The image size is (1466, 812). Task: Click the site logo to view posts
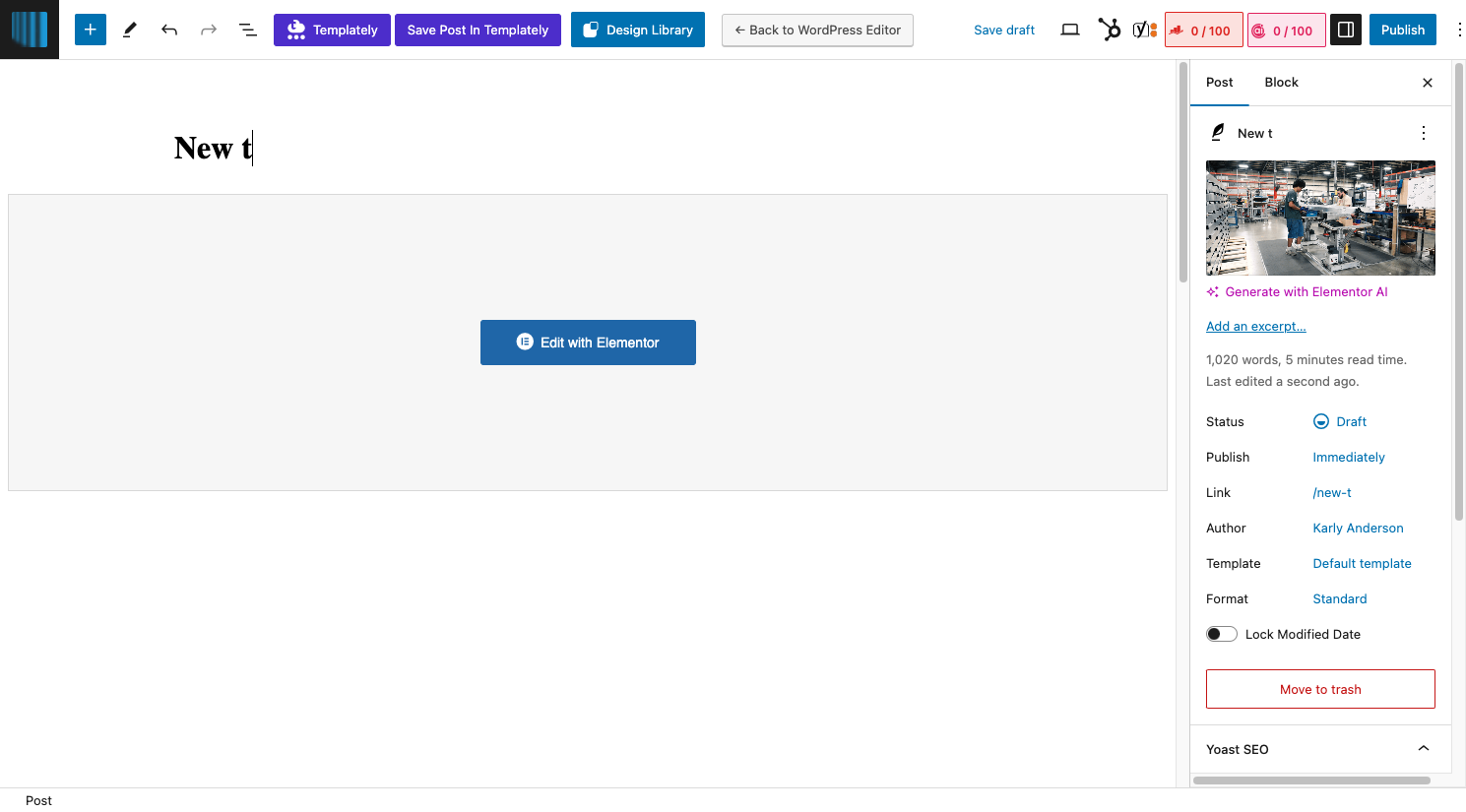(30, 30)
